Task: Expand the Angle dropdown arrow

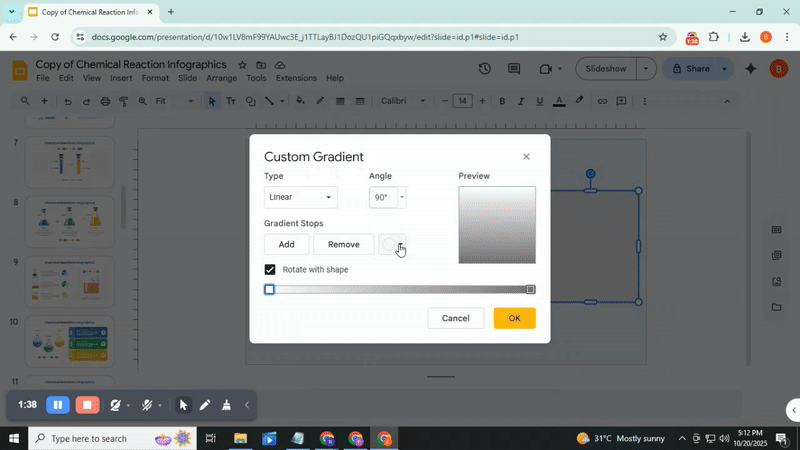Action: point(402,198)
